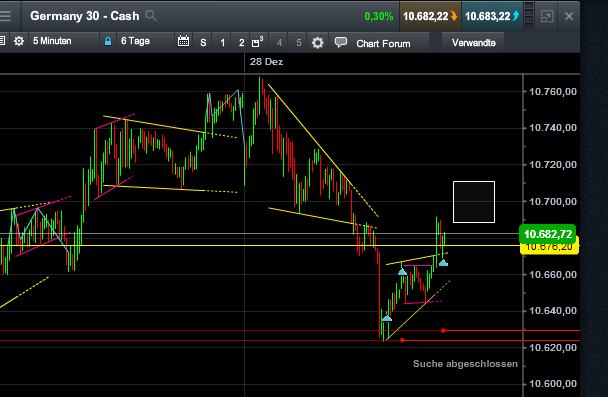
Task: Click the Suche abgeschlossen status text
Action: click(x=465, y=364)
